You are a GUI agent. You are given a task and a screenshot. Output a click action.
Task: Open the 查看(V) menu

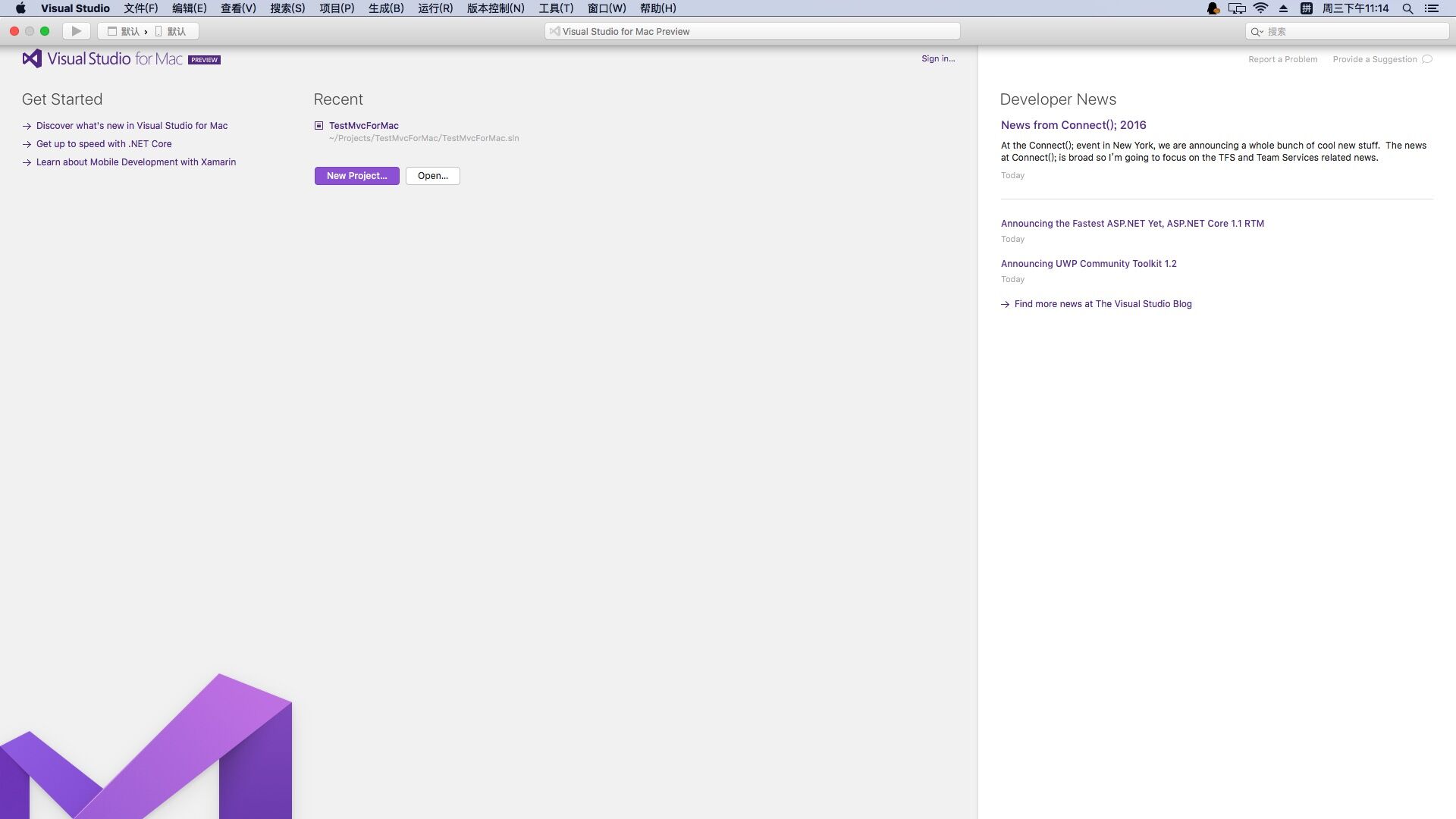[238, 8]
